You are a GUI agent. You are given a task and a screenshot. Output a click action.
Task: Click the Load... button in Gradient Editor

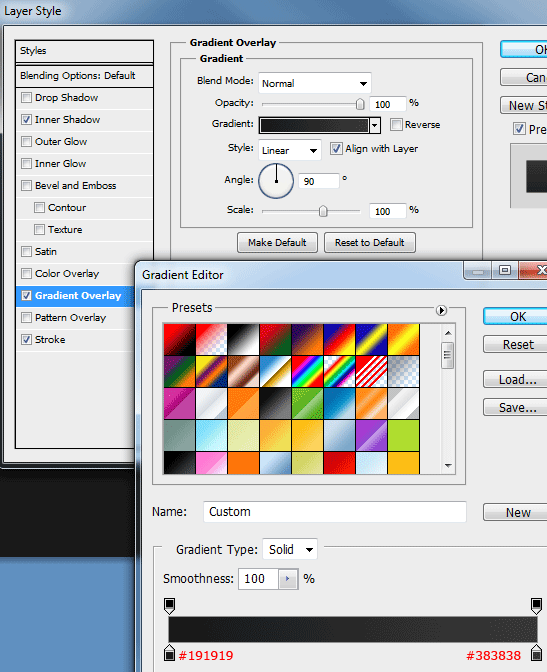click(515, 379)
